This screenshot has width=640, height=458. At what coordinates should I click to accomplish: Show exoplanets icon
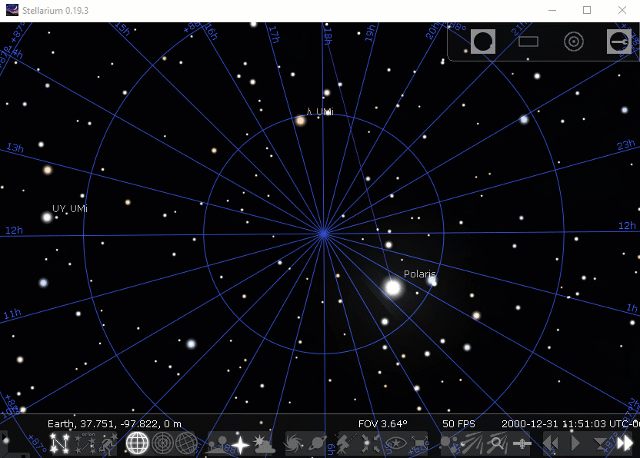tap(449, 443)
